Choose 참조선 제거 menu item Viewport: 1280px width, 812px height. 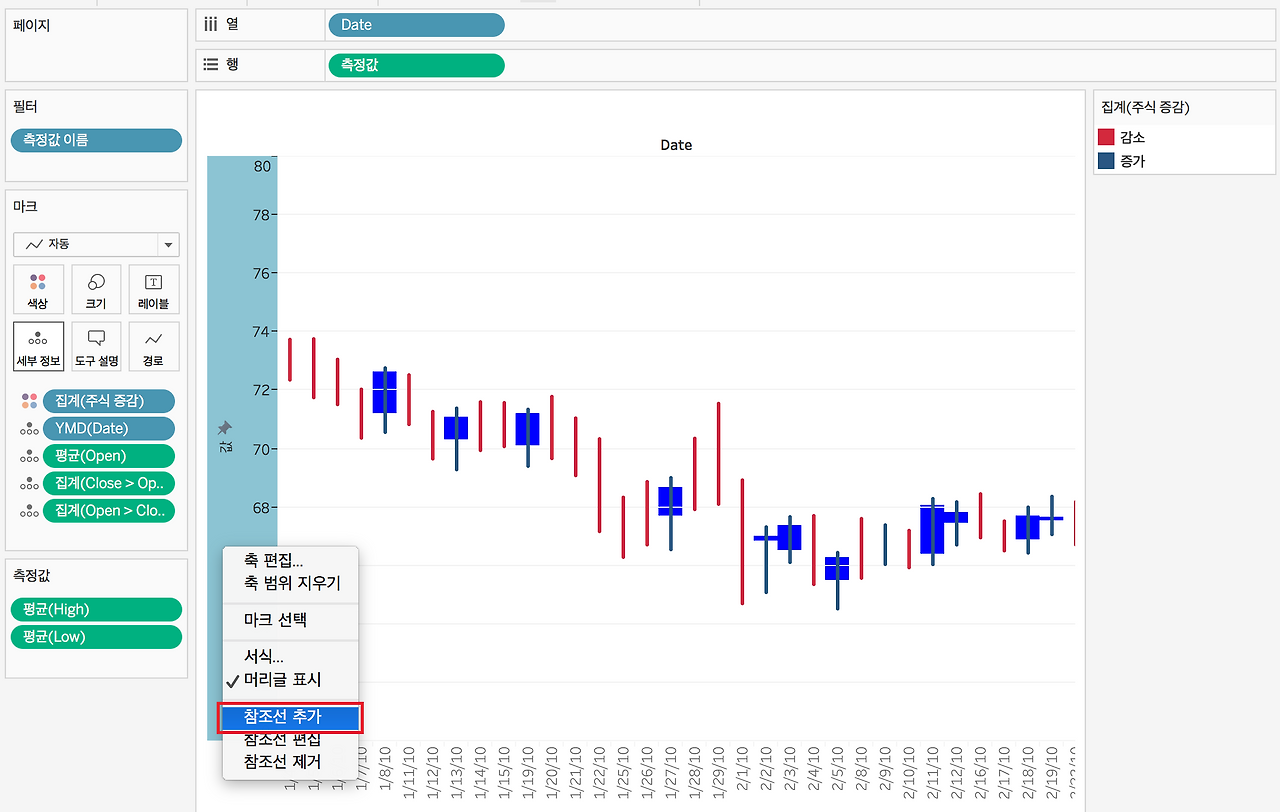pyautogui.click(x=282, y=761)
